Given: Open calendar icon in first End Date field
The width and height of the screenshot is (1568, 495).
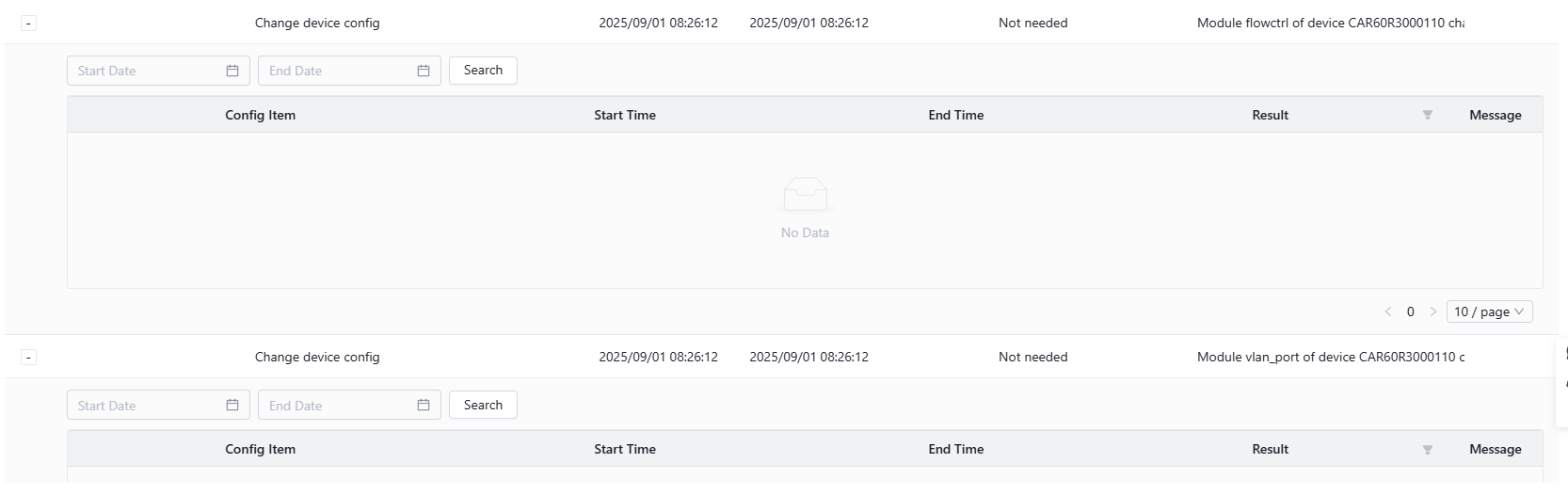Looking at the screenshot, I should [424, 71].
